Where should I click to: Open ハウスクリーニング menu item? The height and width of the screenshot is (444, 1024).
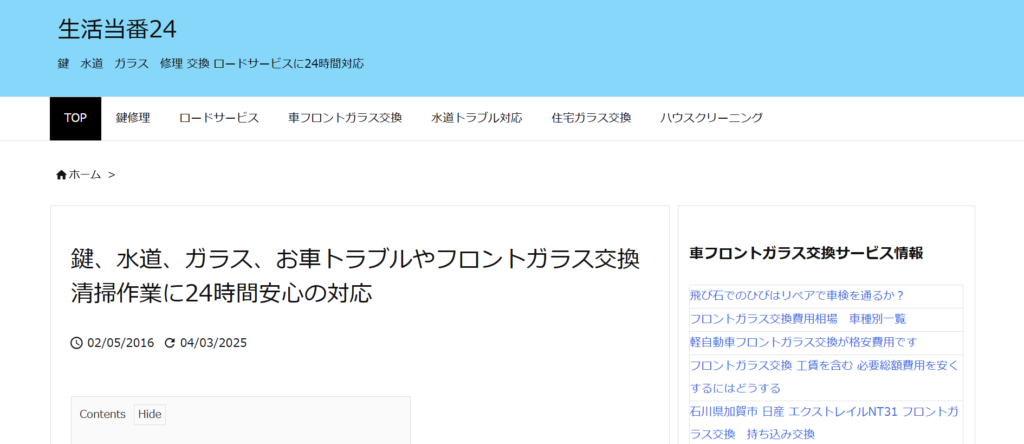point(711,118)
